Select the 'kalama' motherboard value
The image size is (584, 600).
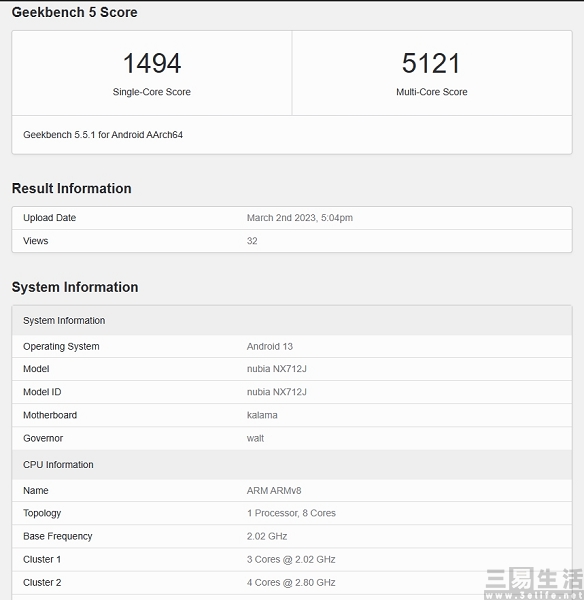[262, 415]
